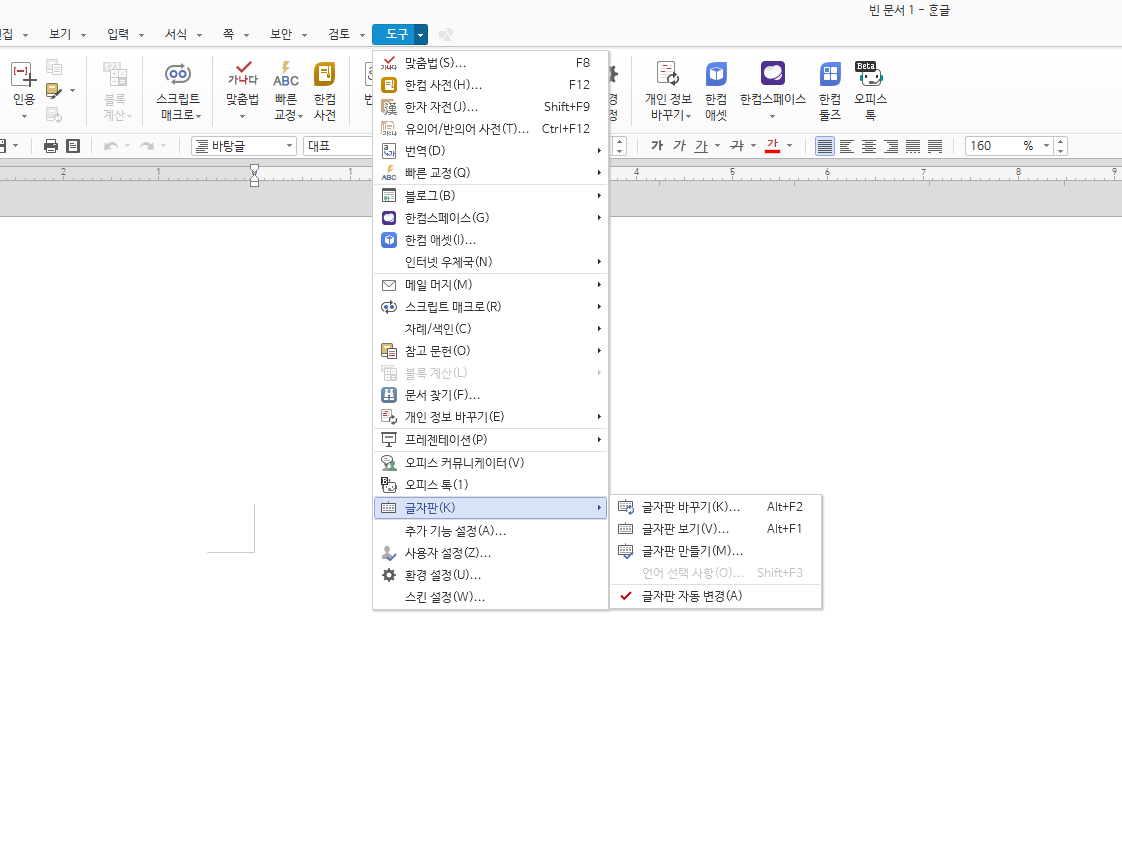
Task: Open 한컴 사전 dictionary ribbon icon
Action: pos(325,91)
